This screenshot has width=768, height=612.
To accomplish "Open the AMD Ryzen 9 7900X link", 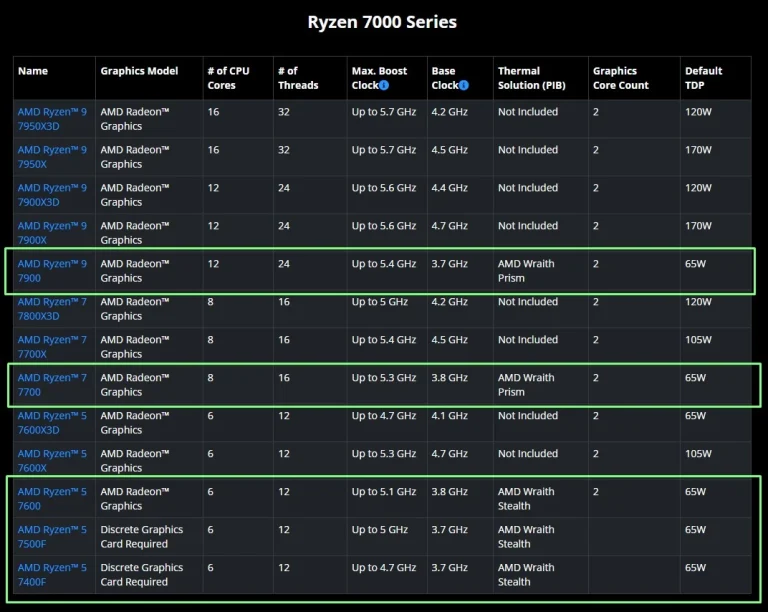I will [x=52, y=233].
